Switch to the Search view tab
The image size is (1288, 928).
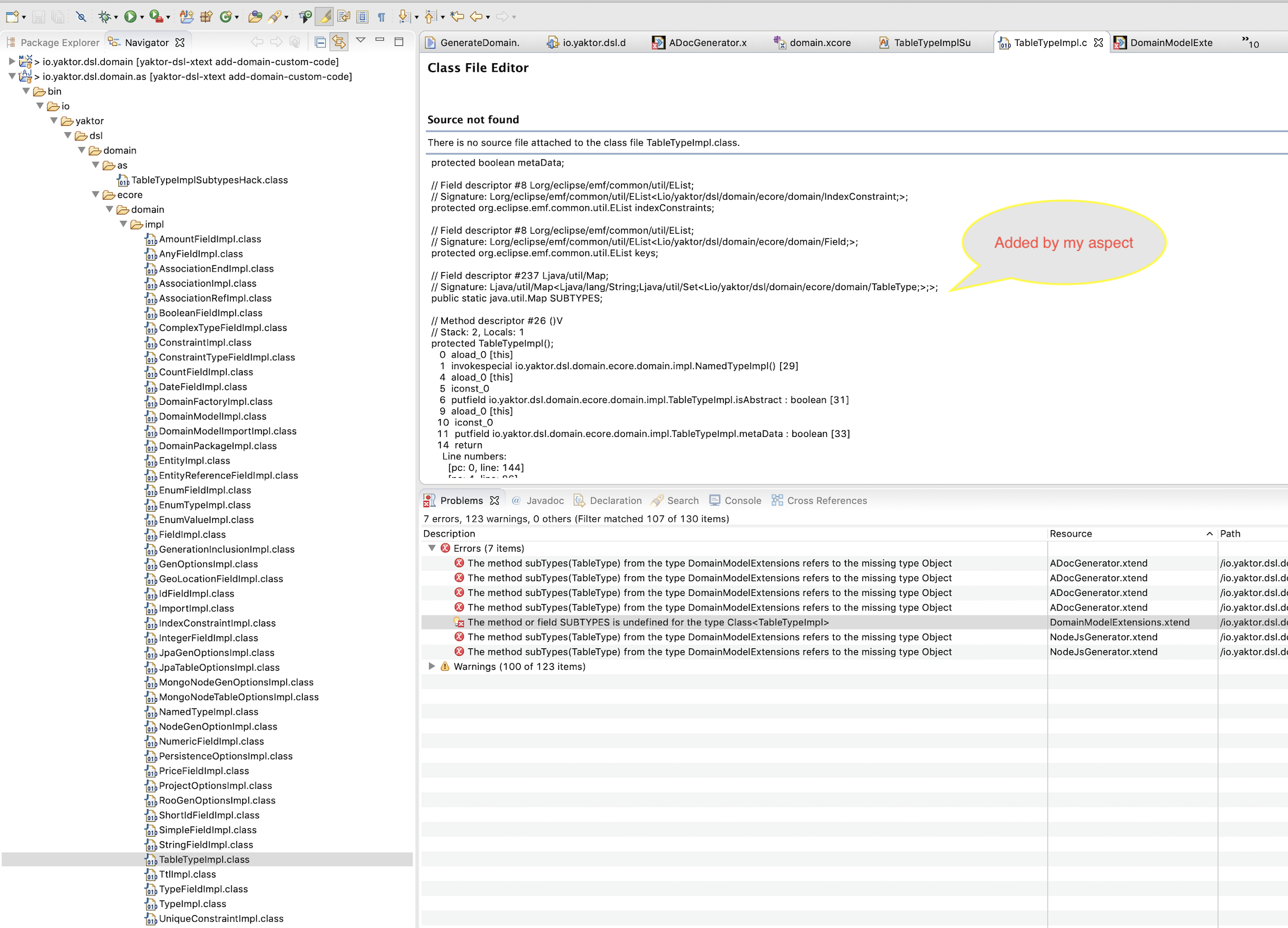(675, 501)
